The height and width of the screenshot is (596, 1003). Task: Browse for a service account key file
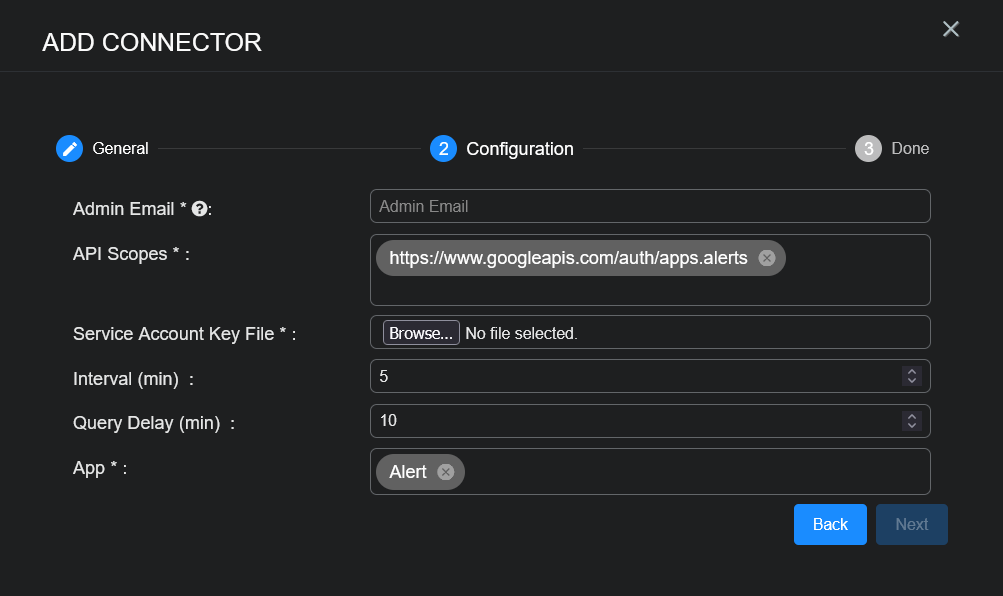(x=421, y=333)
